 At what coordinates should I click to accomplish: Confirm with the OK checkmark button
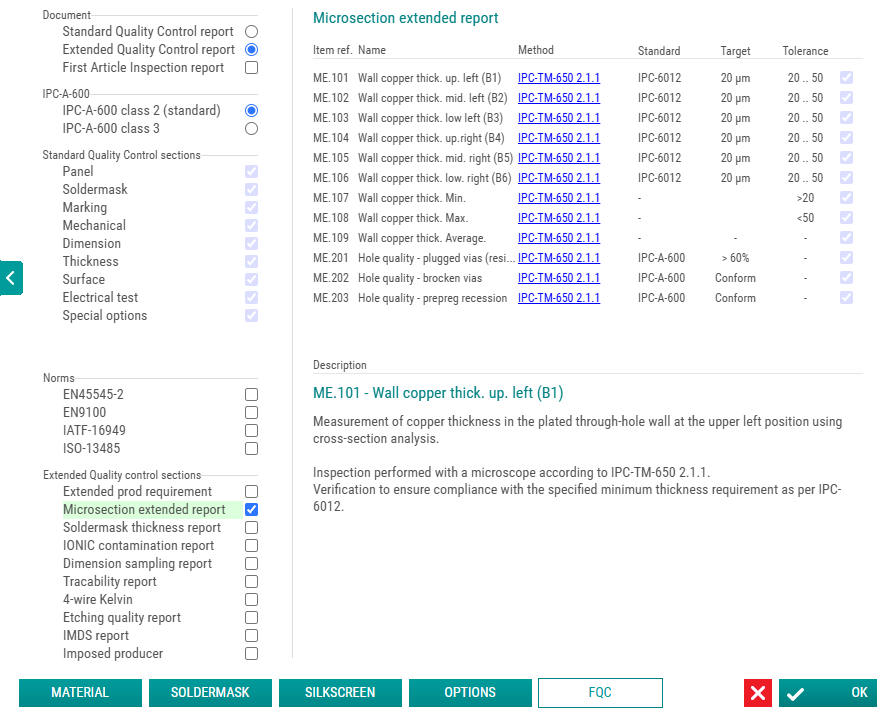coord(828,692)
